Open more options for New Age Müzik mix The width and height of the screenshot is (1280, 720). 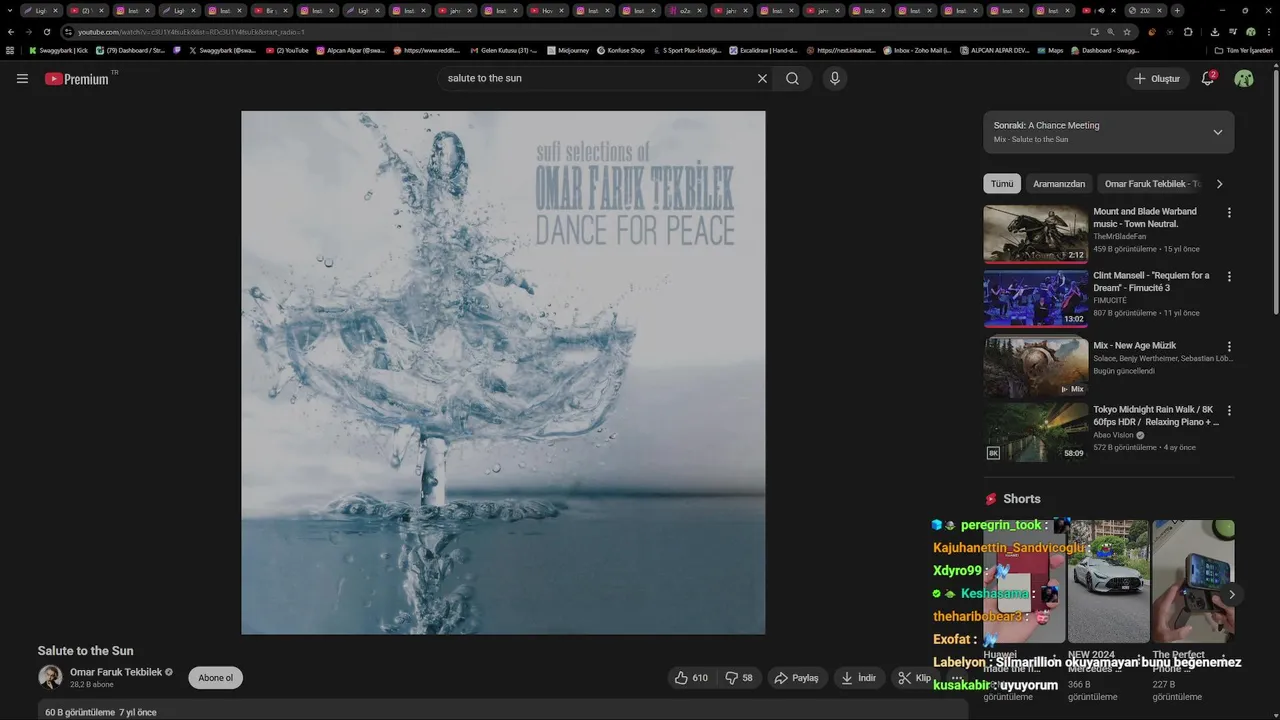coord(1229,346)
